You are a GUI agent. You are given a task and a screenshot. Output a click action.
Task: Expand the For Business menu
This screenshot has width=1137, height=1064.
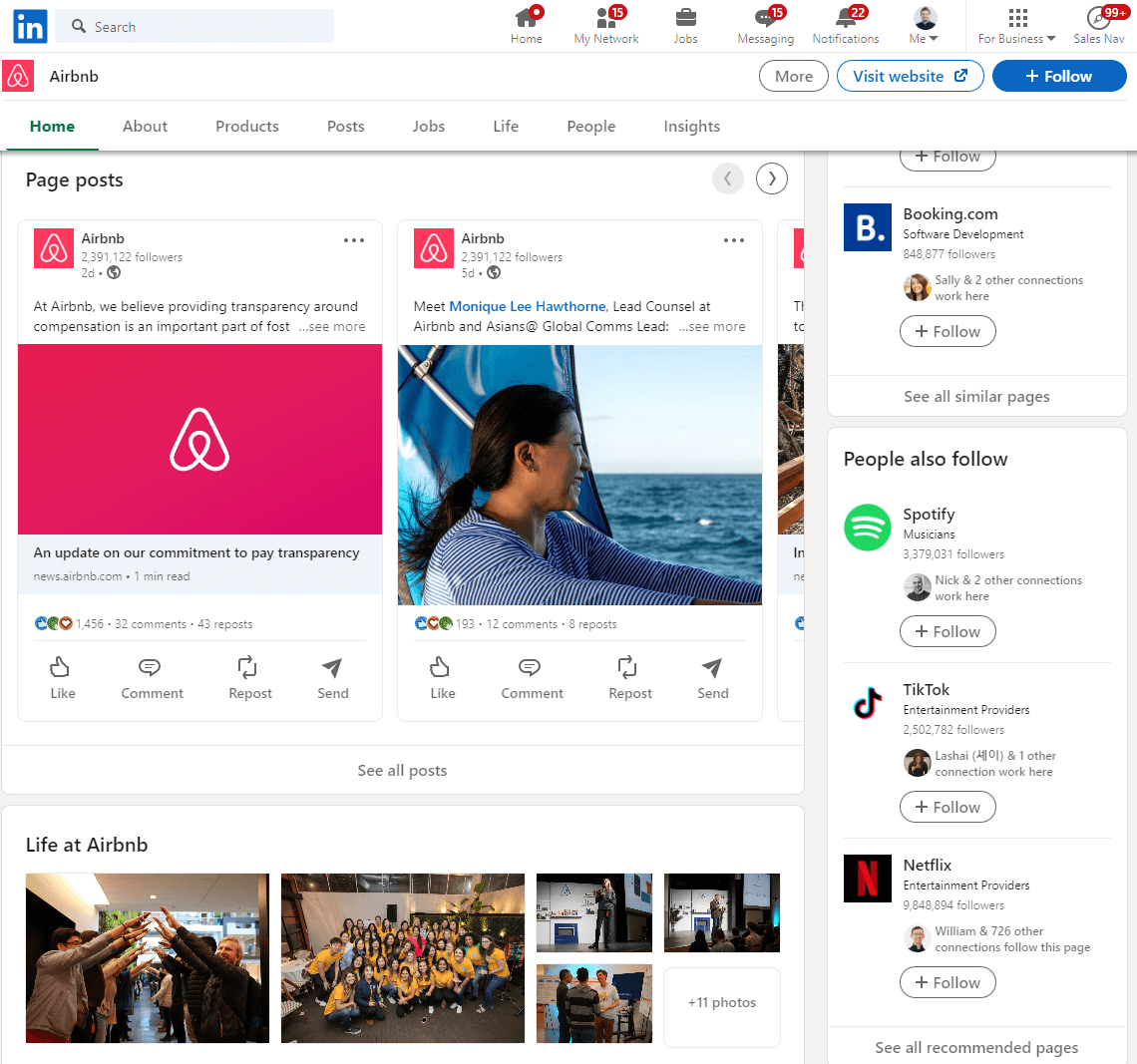1016,26
